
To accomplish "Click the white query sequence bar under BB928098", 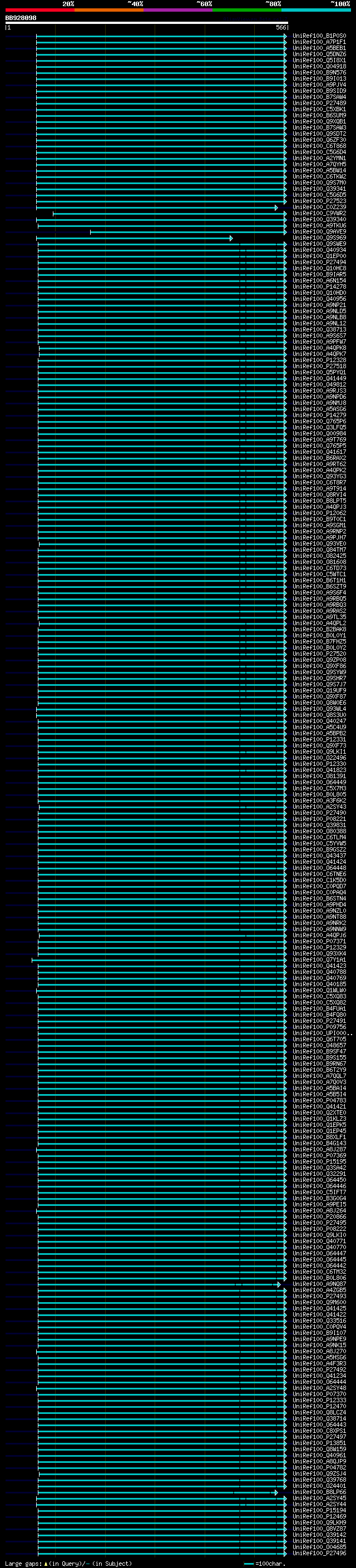I will pyautogui.click(x=147, y=22).
